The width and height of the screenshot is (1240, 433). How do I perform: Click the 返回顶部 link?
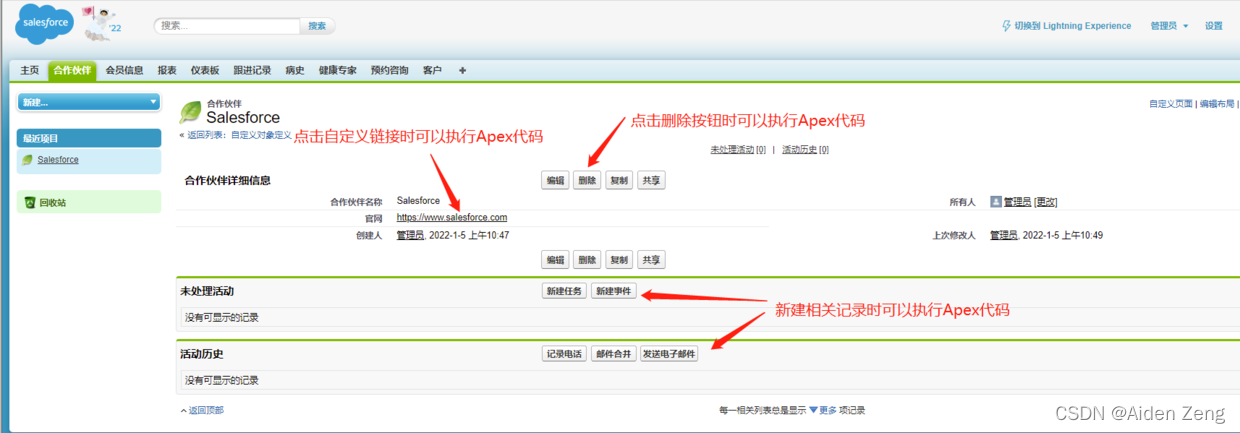click(206, 410)
